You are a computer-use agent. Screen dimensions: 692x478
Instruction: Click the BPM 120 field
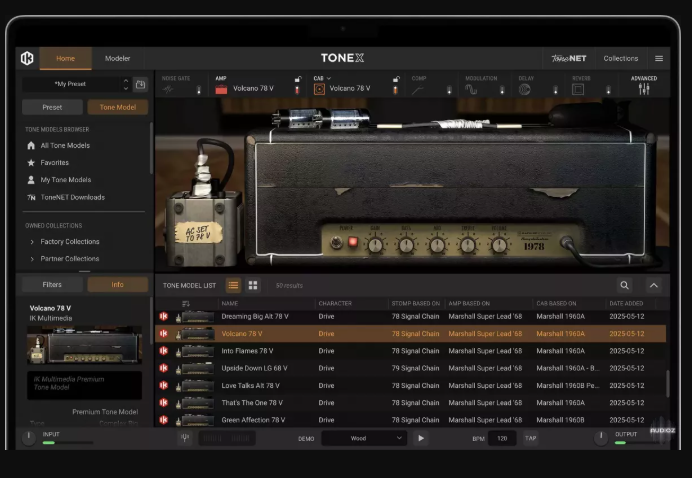(502, 438)
